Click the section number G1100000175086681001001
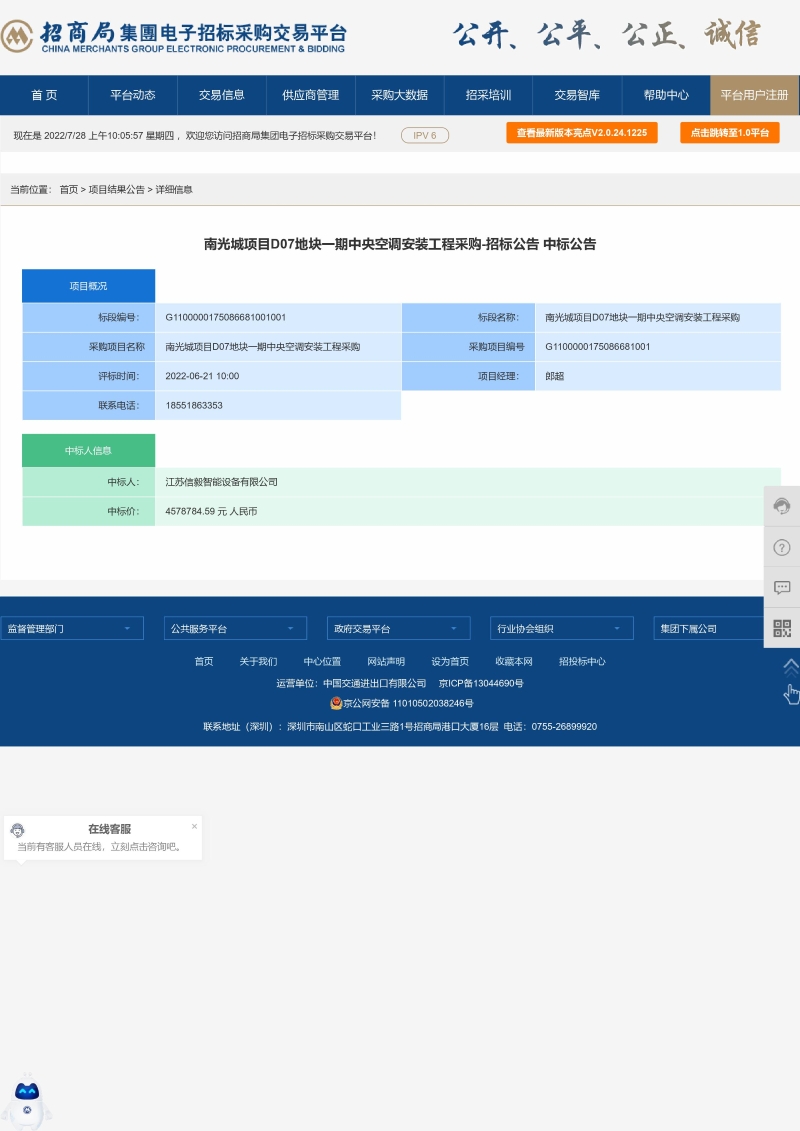Viewport: 800px width, 1131px height. click(226, 317)
